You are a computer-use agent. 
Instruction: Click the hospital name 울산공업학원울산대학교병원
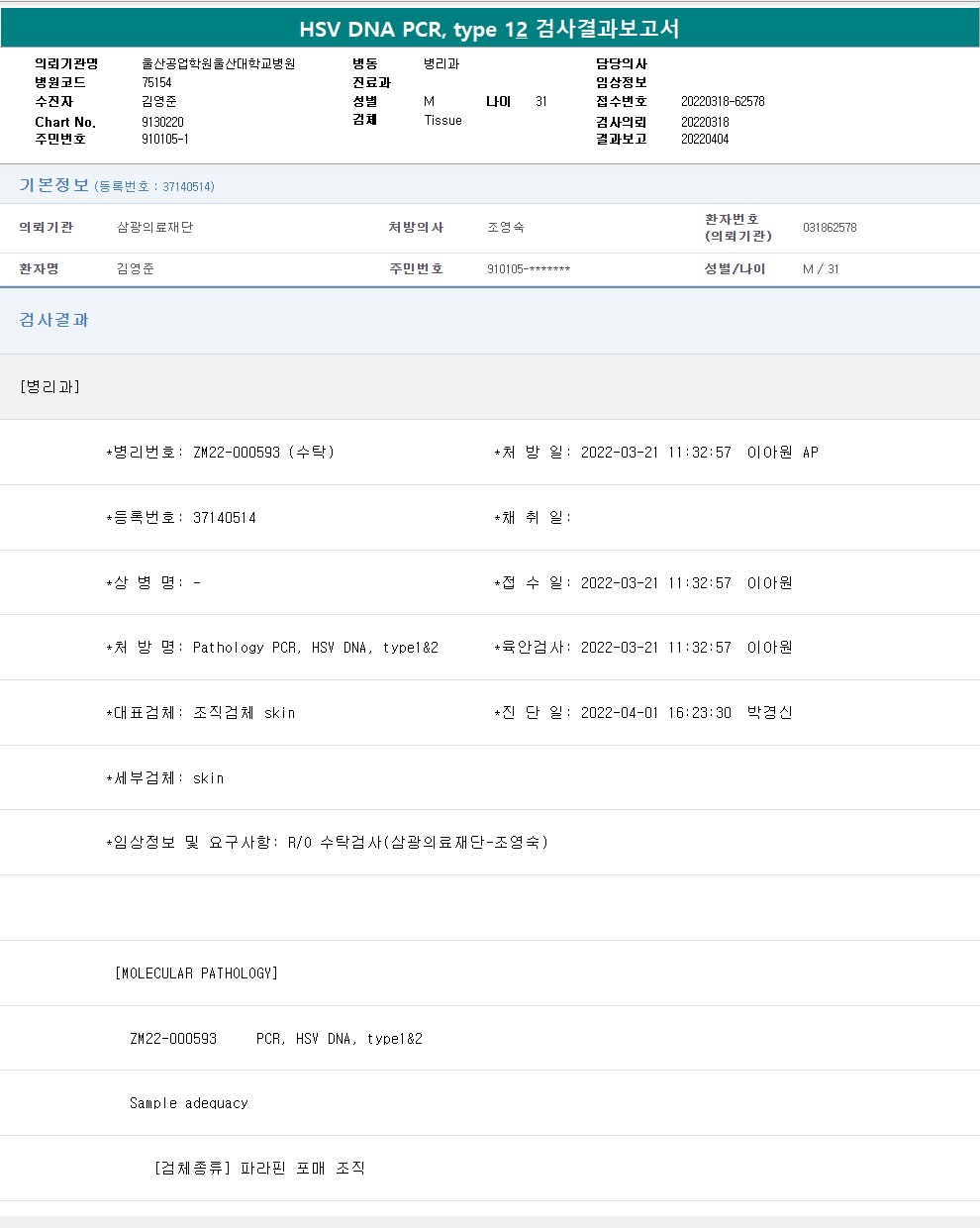[218, 63]
